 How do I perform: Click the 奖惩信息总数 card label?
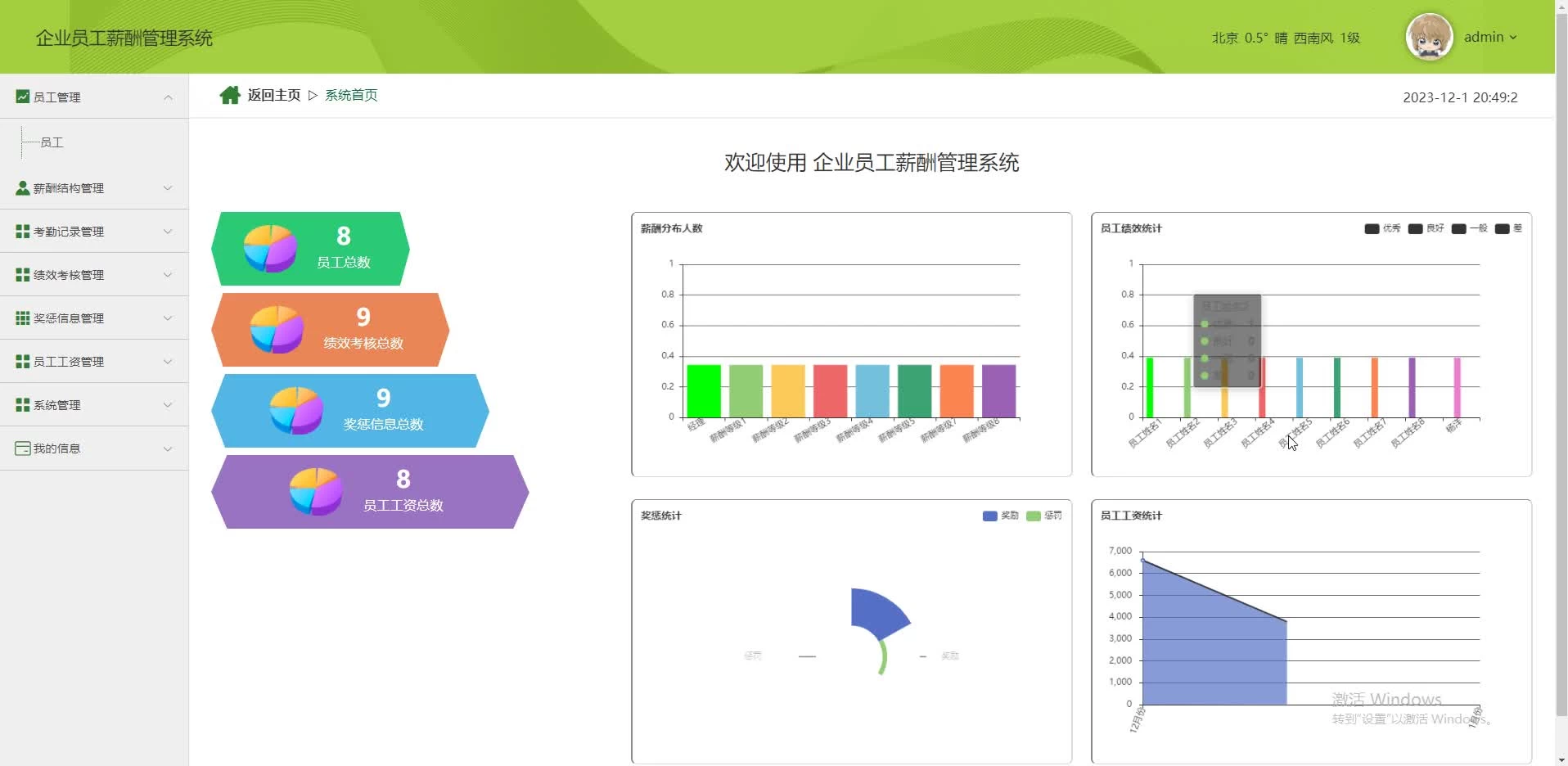coord(383,425)
